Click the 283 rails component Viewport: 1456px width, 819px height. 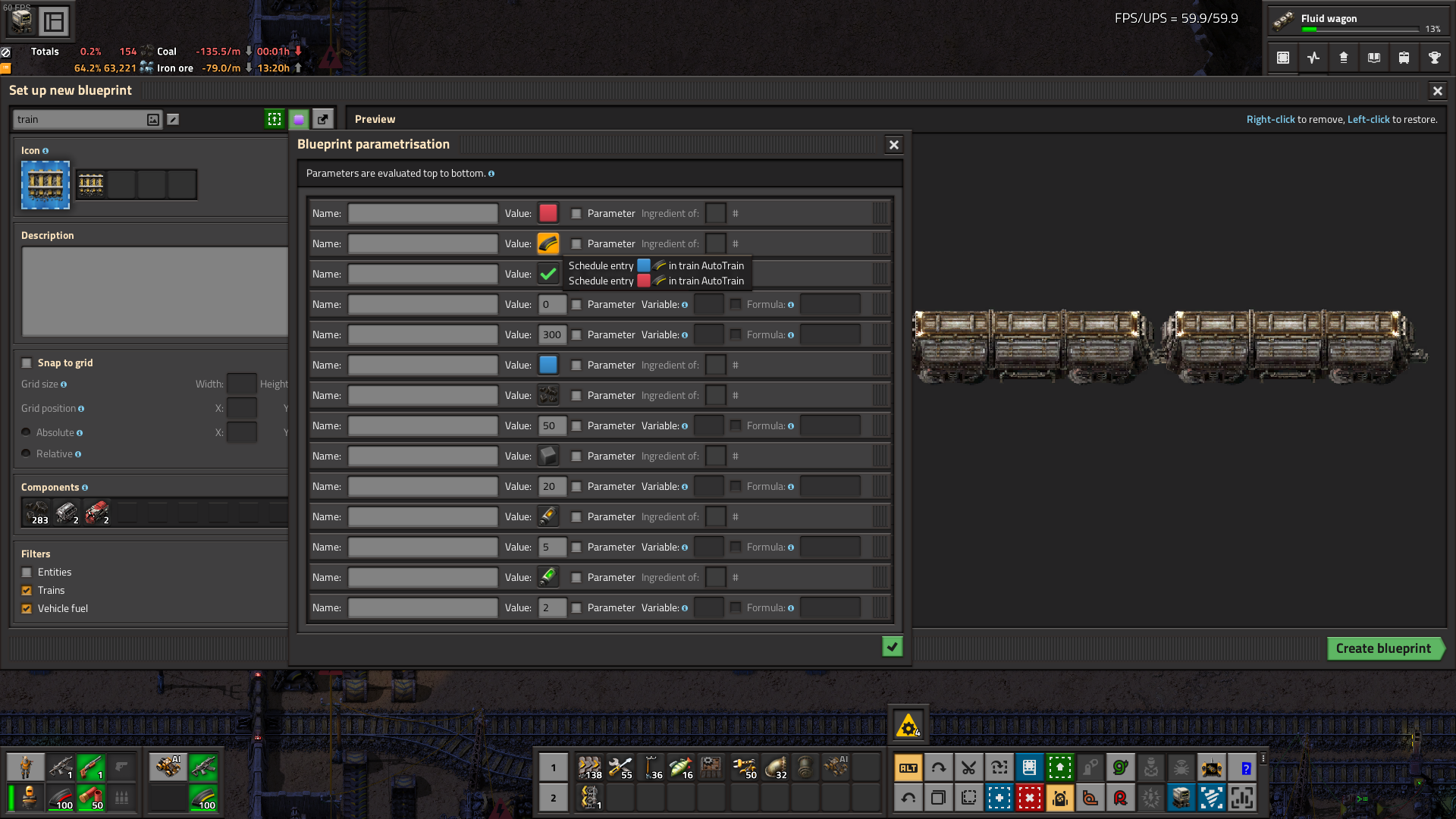36,513
